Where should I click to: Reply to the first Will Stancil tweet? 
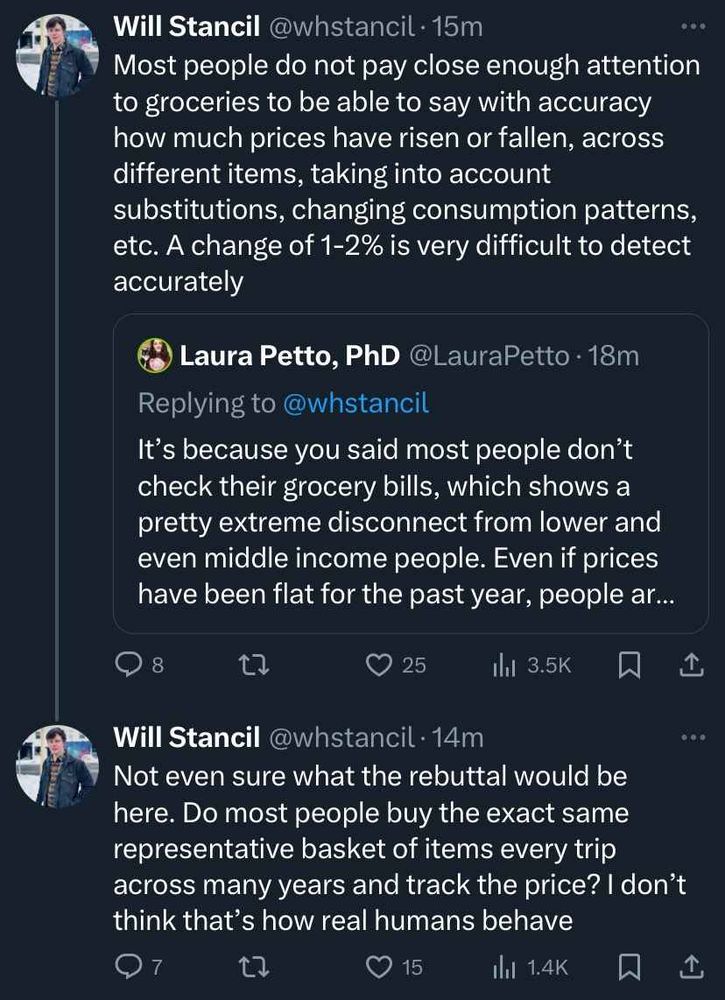pos(139,666)
